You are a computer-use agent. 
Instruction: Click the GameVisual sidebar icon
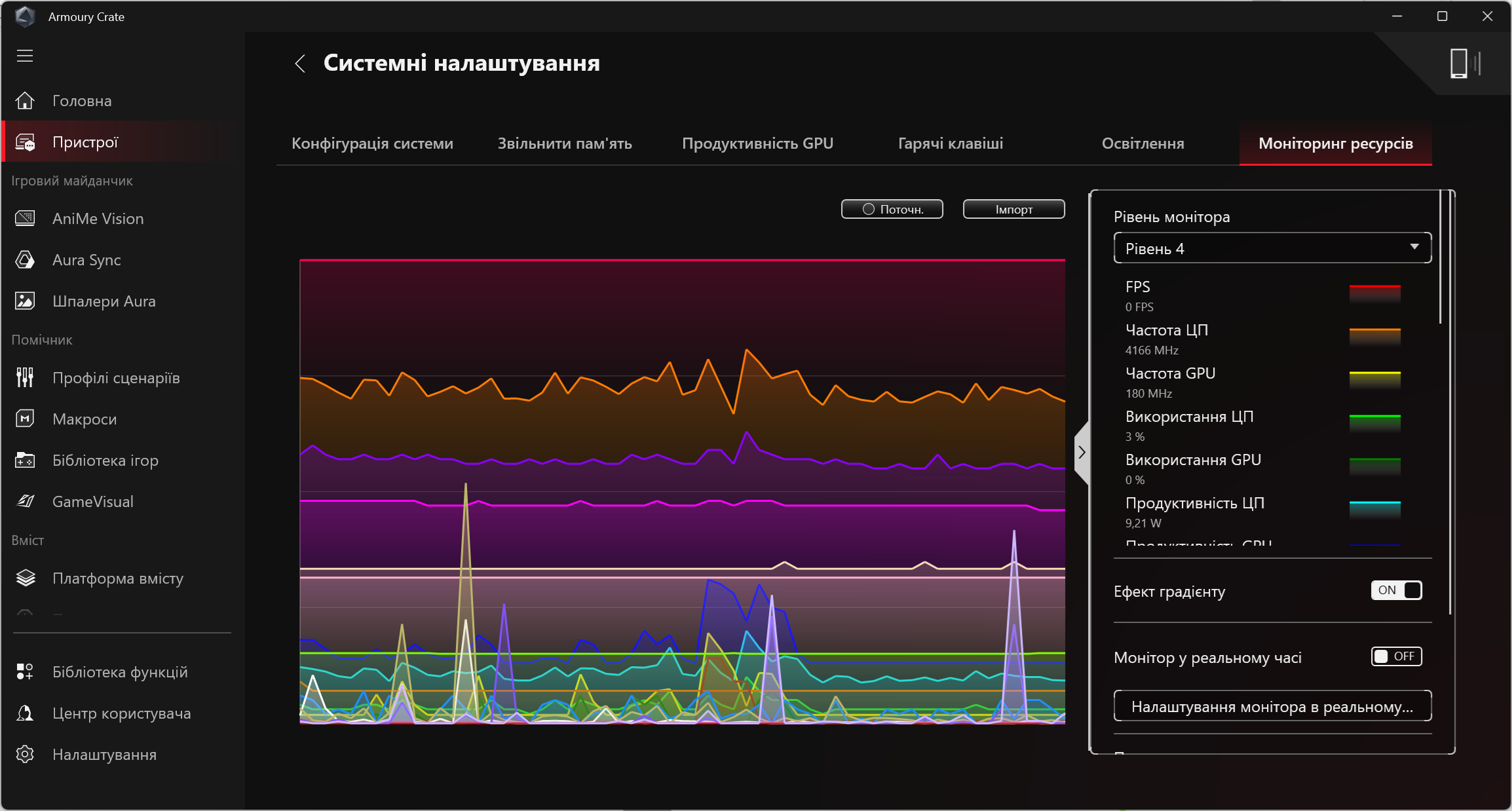[x=25, y=502]
